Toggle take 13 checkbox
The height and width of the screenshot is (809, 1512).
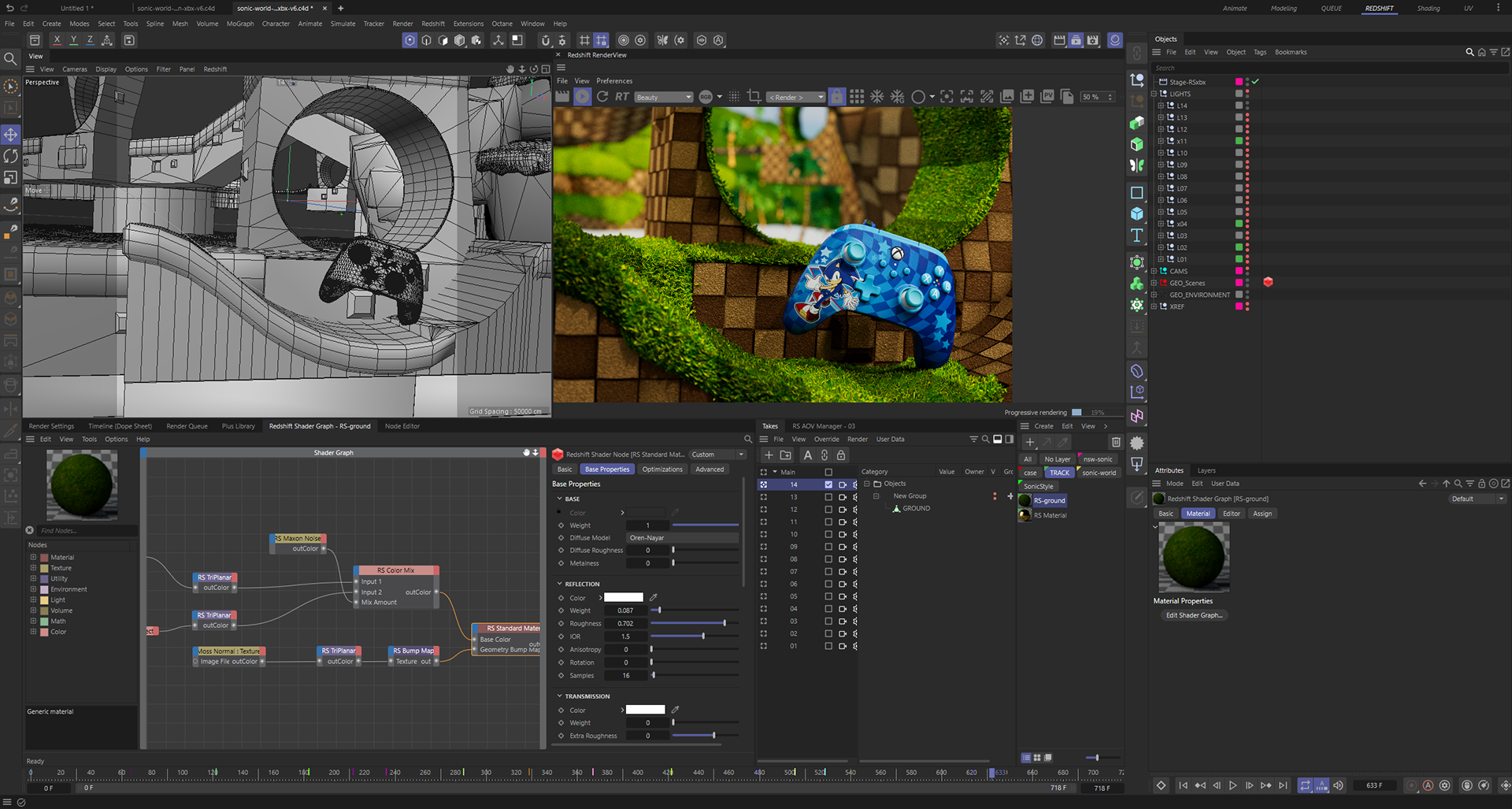point(828,497)
